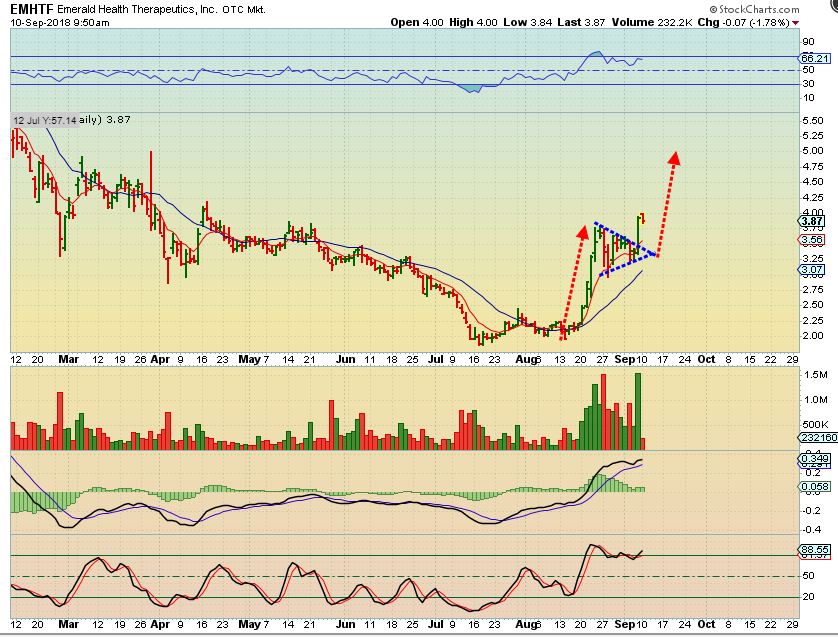Image resolution: width=838 pixels, height=637 pixels.
Task: Click the -0.4 MACD axis value
Action: (x=813, y=530)
